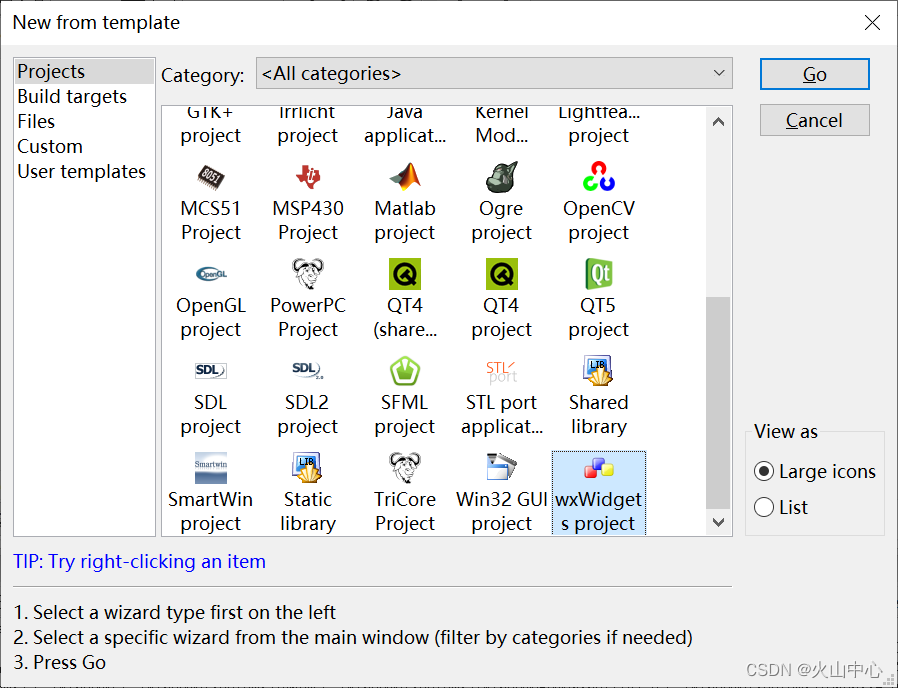The width and height of the screenshot is (898, 688).
Task: Open the Category dropdown
Action: click(494, 73)
